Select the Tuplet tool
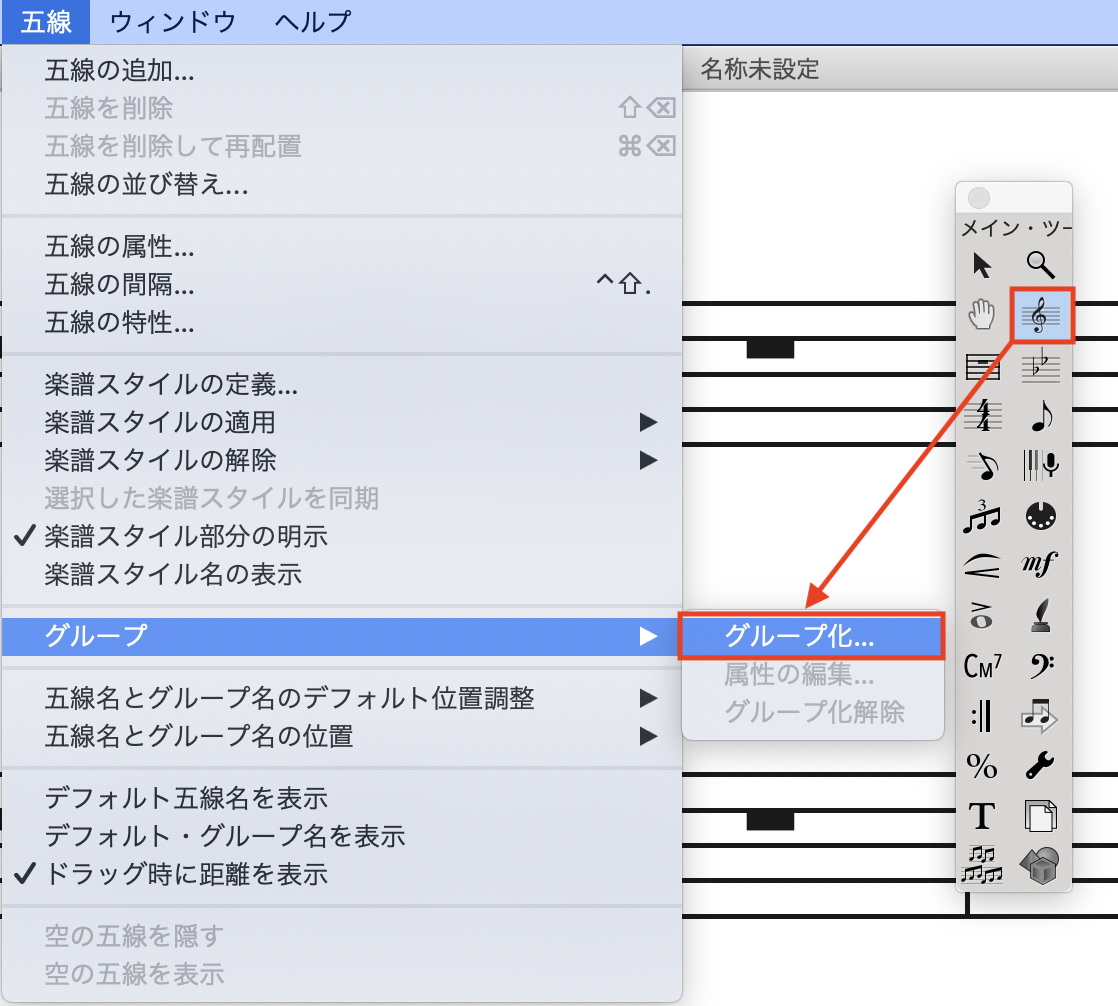This screenshot has width=1118, height=1006. pyautogui.click(x=983, y=517)
